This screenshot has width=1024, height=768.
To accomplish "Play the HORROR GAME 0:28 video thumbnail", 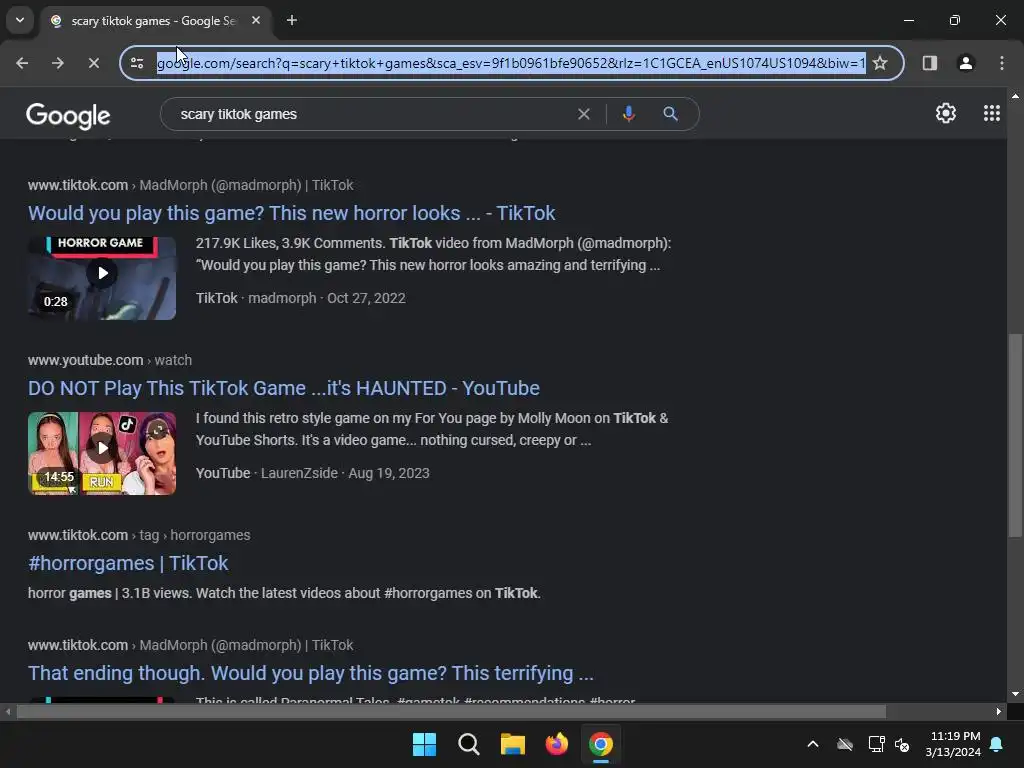I will click(x=102, y=278).
